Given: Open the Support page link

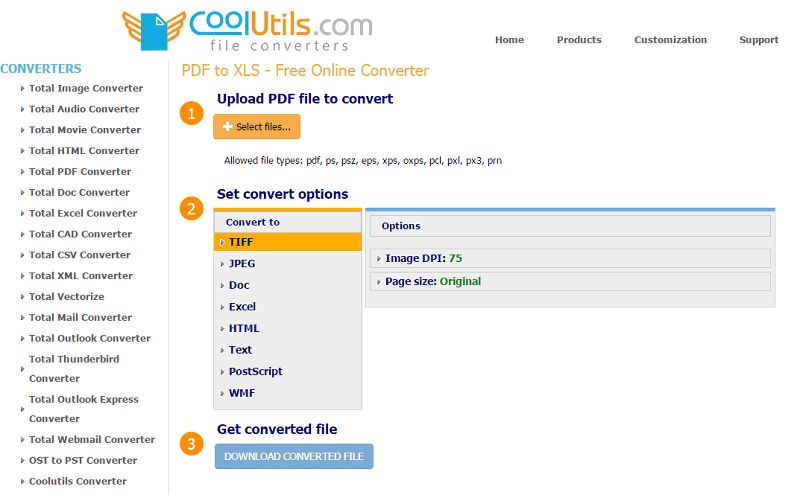Looking at the screenshot, I should (758, 40).
